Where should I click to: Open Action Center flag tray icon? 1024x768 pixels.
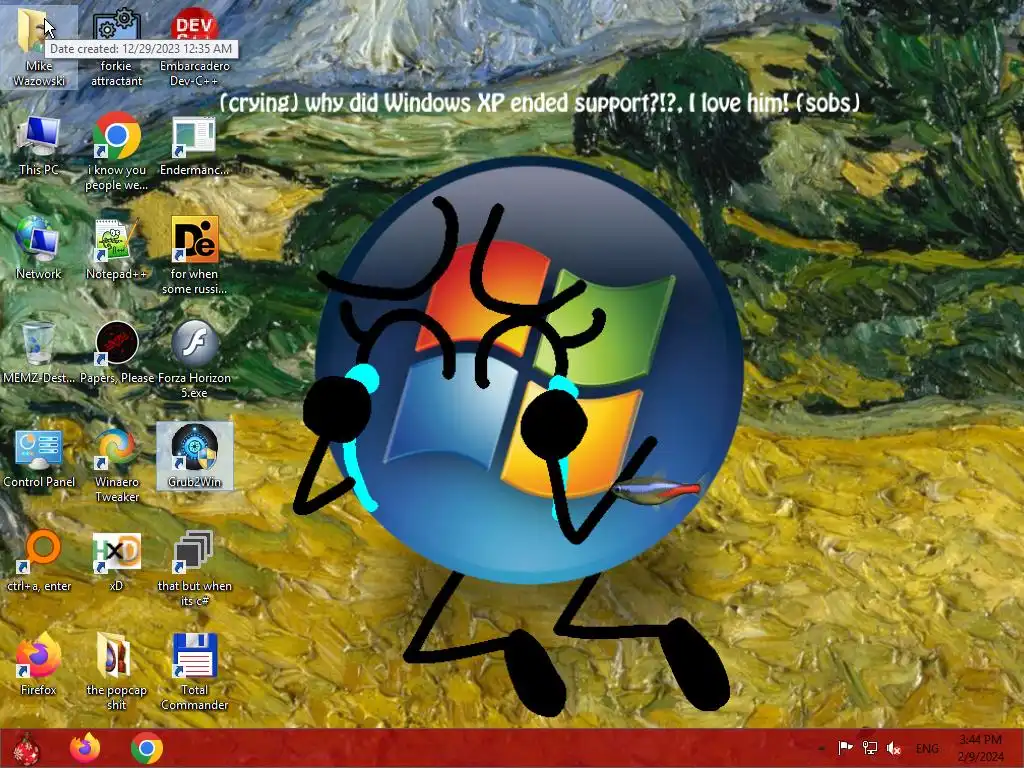coord(845,748)
